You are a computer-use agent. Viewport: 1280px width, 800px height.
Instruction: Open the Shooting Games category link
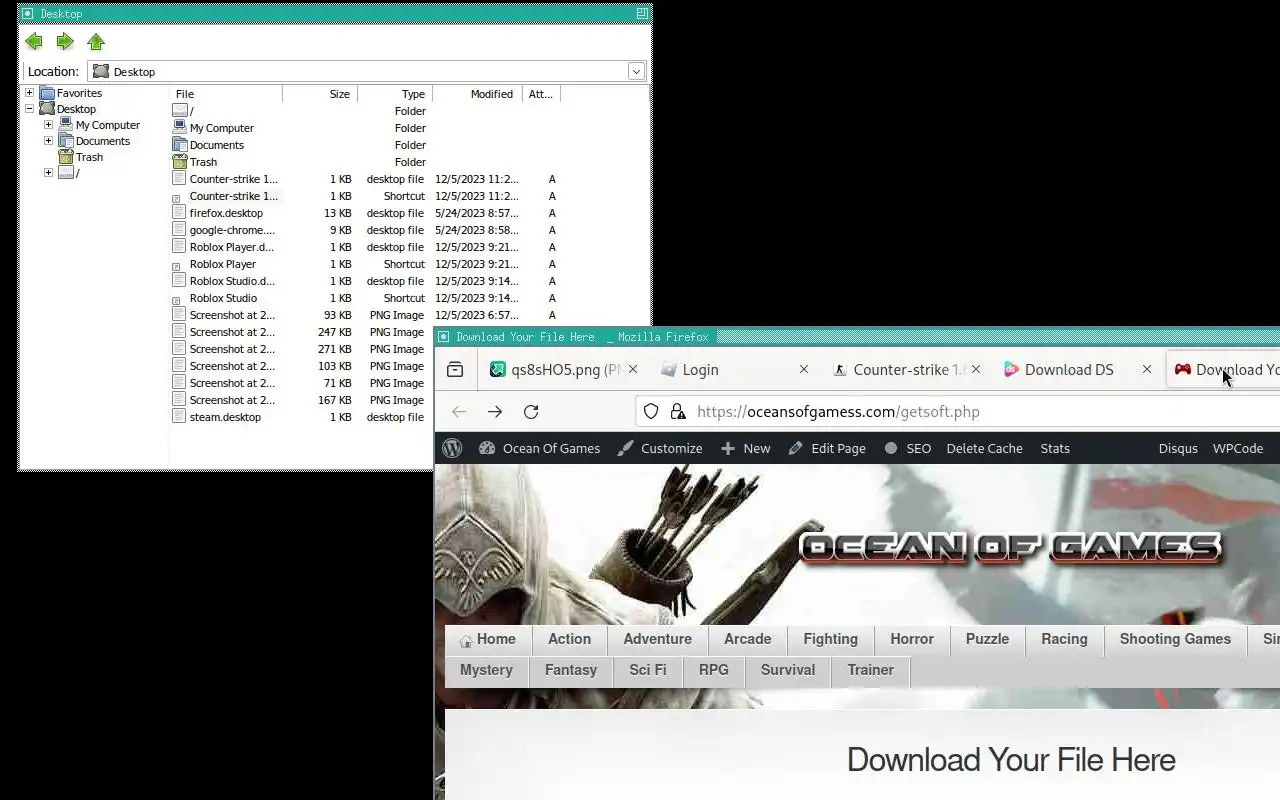[1175, 639]
